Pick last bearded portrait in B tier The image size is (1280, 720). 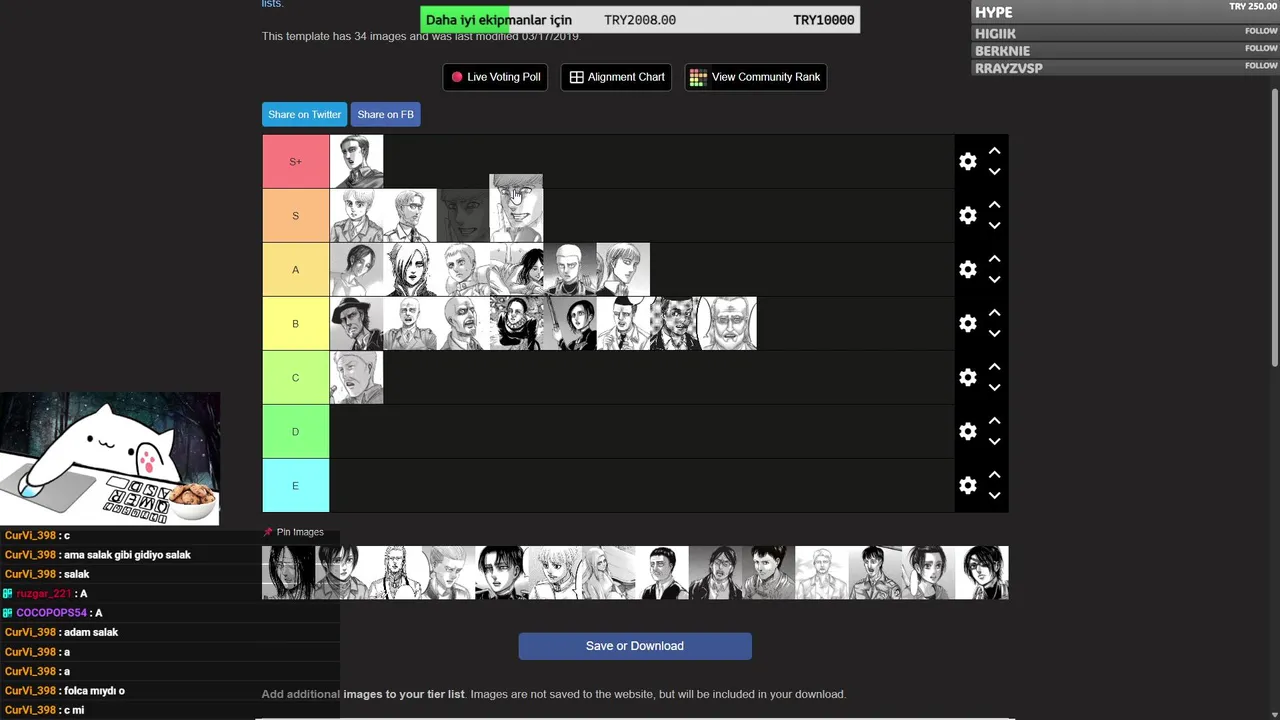[x=730, y=323]
